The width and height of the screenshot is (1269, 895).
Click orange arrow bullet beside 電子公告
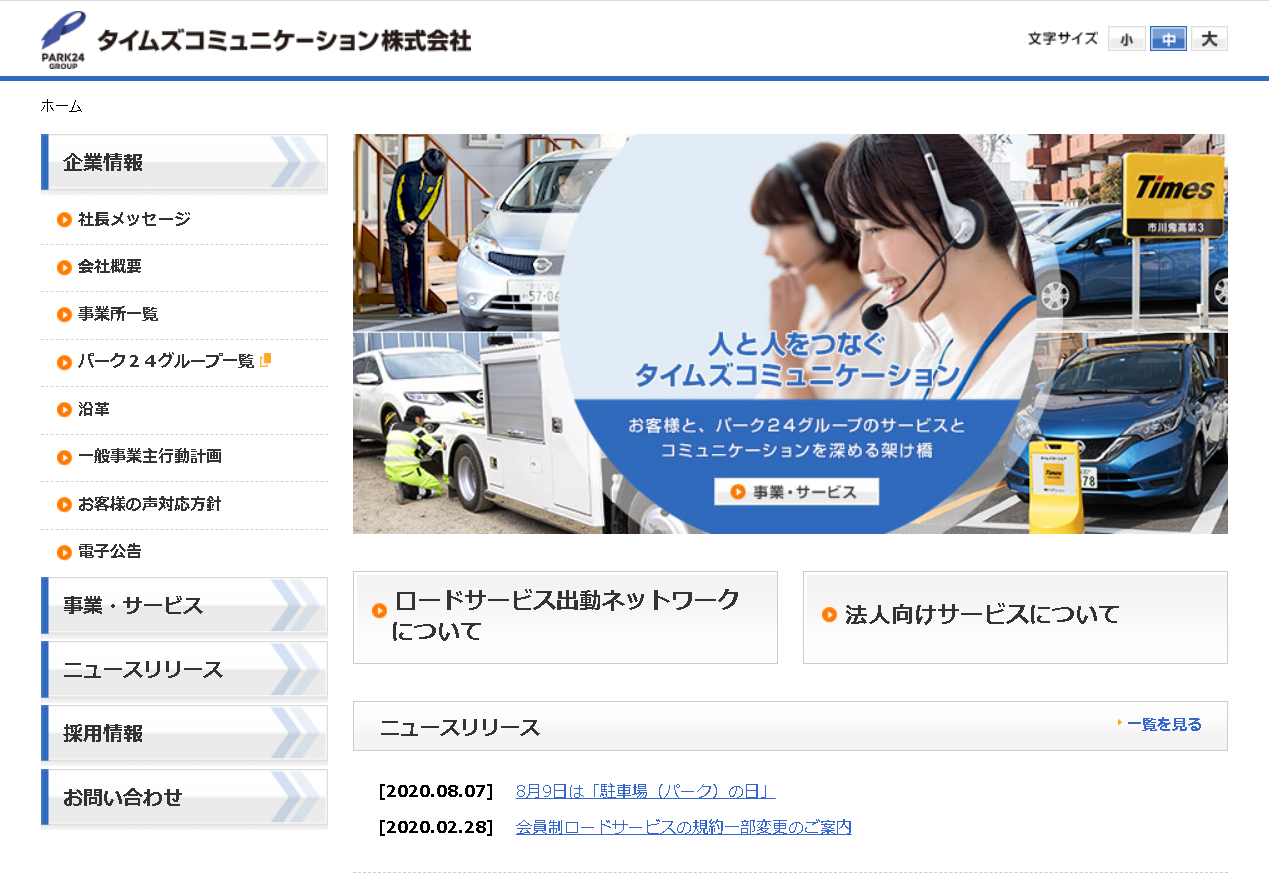(64, 552)
